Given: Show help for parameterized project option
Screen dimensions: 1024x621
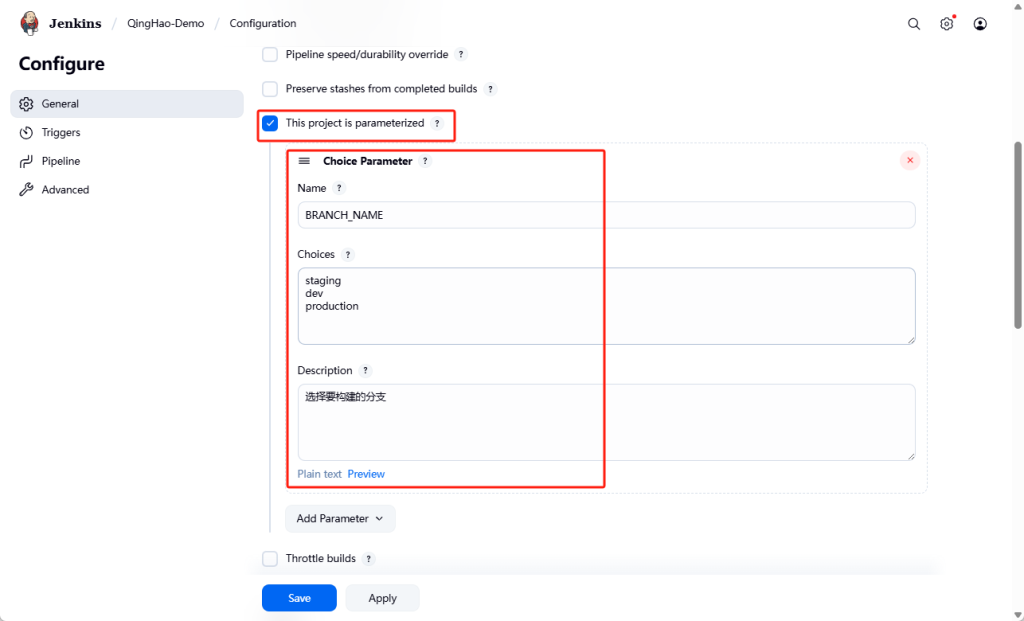Looking at the screenshot, I should tap(437, 124).
